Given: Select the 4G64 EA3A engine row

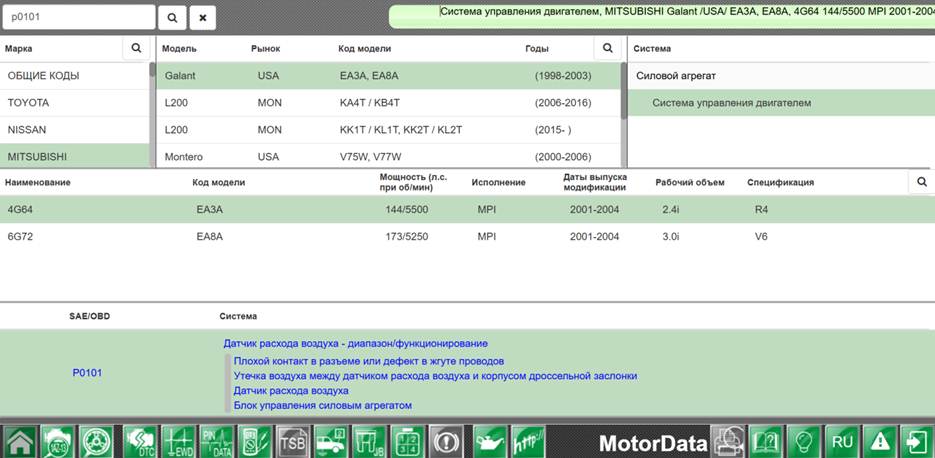Looking at the screenshot, I should click(468, 209).
